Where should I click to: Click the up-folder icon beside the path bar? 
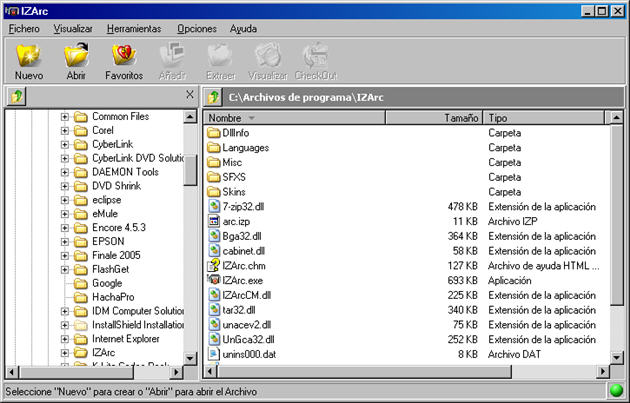(214, 97)
